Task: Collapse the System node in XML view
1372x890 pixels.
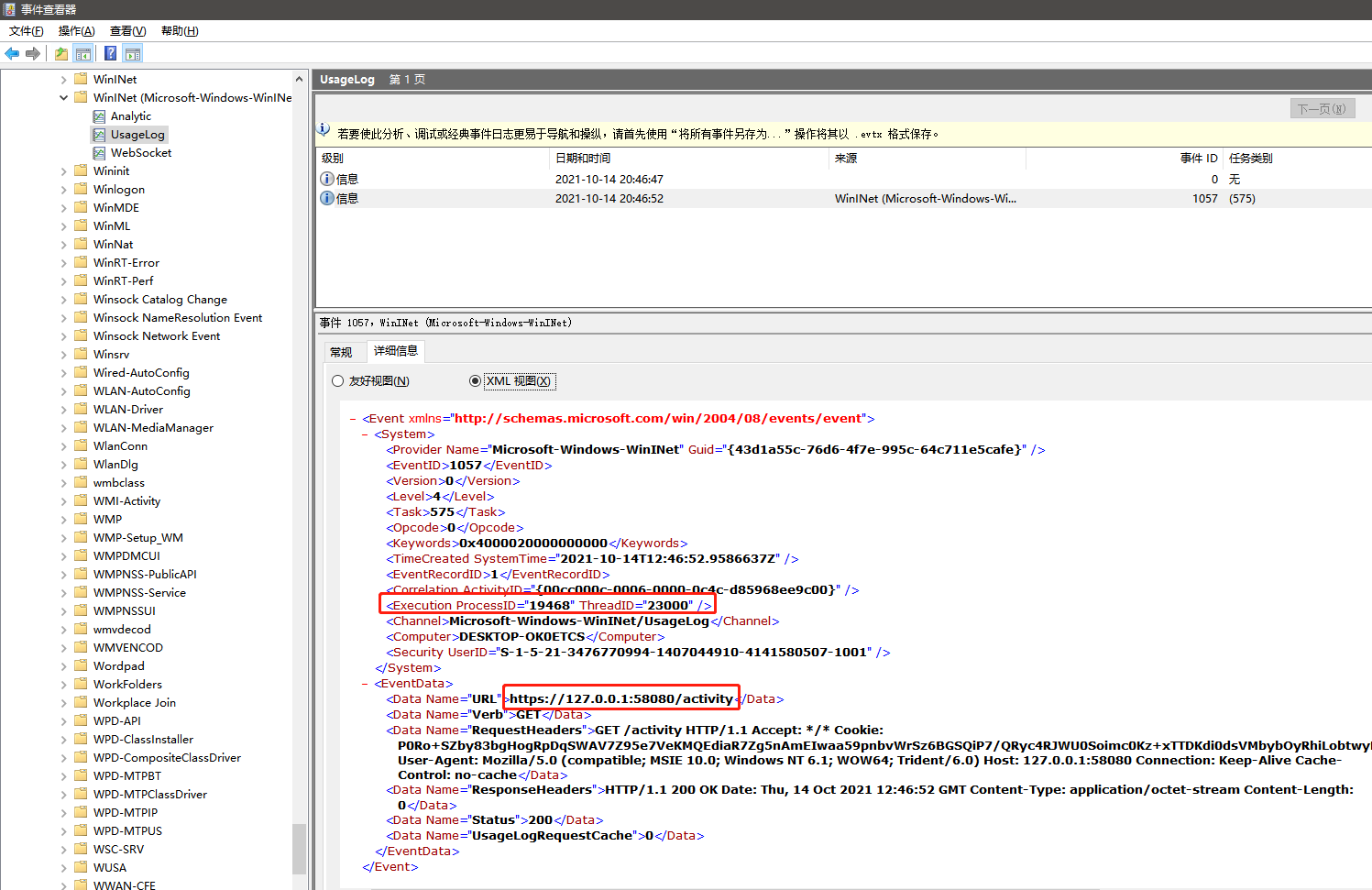Action: pyautogui.click(x=366, y=434)
